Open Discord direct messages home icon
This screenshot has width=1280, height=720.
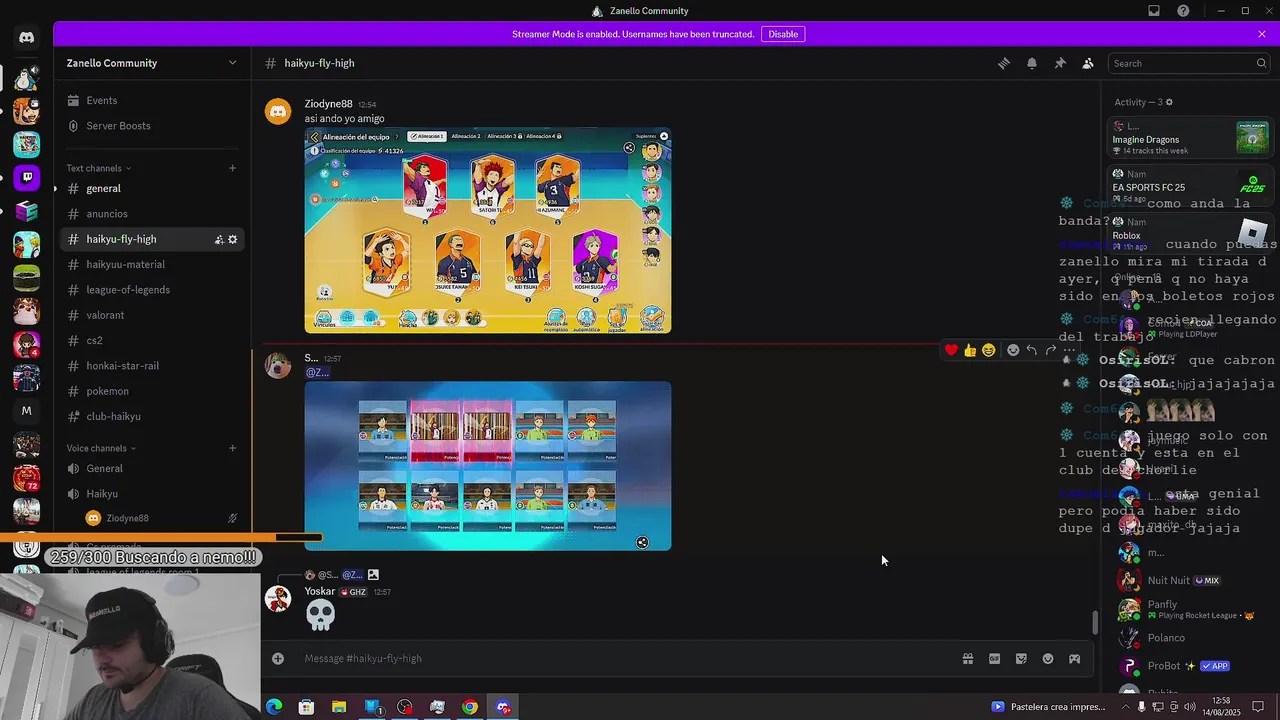27,37
